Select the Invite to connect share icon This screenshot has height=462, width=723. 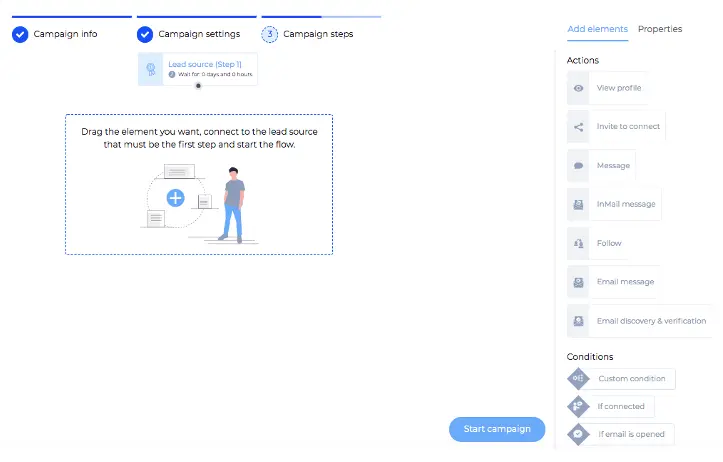578,127
